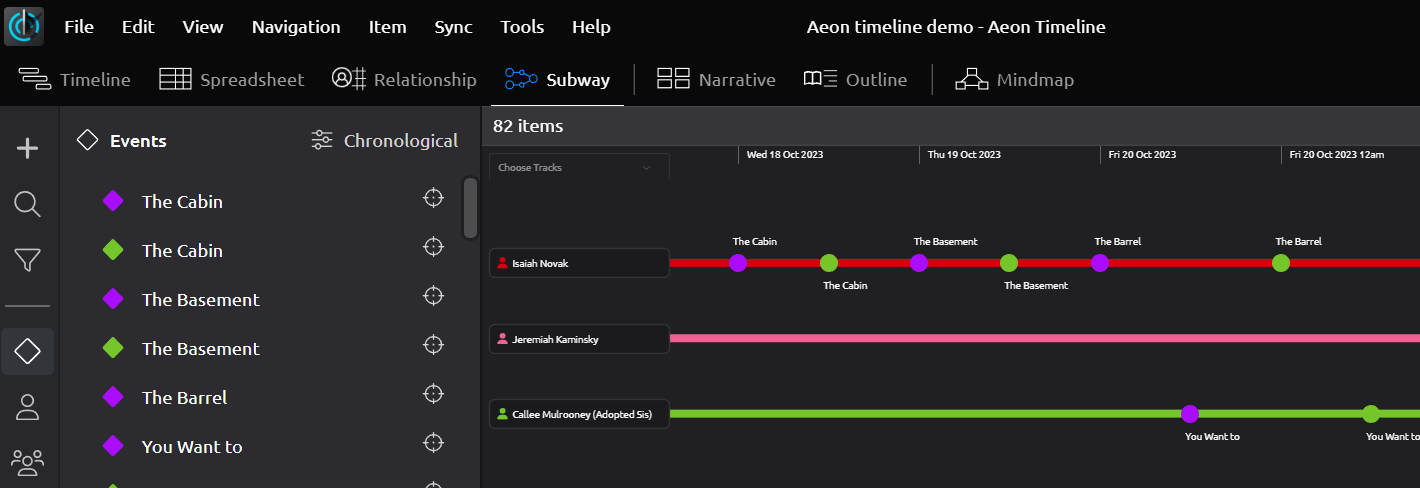Click the Thu 19 Oct 2023 date header
Image resolution: width=1420 pixels, height=488 pixels.
pyautogui.click(x=964, y=155)
